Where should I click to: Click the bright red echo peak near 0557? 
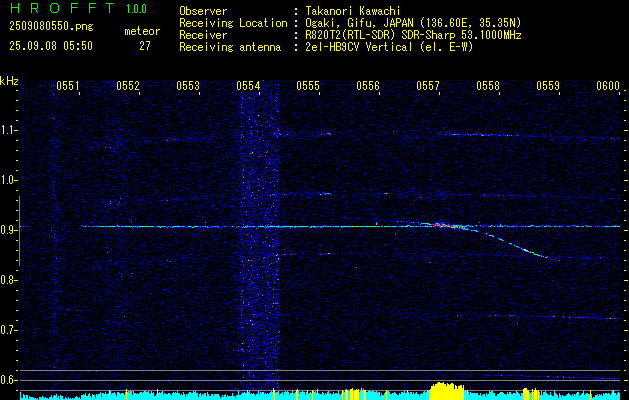[x=445, y=226]
